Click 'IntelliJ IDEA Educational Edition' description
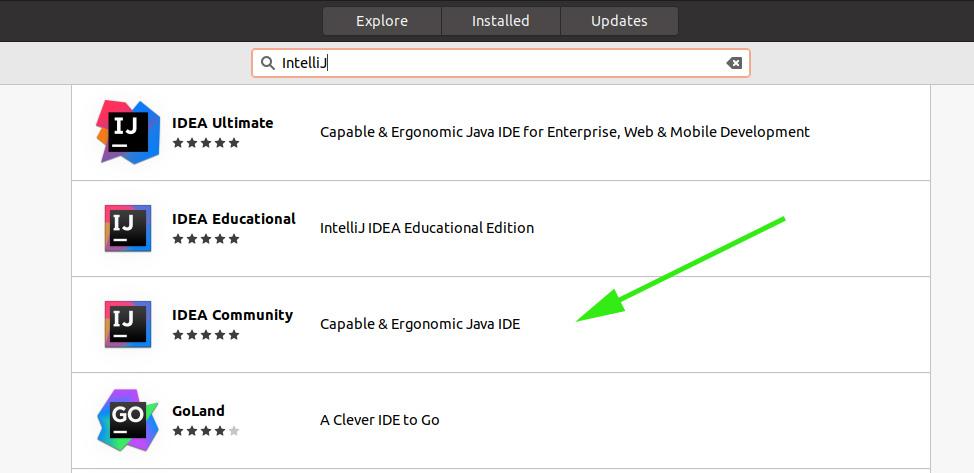Viewport: 974px width, 473px height. (x=427, y=228)
